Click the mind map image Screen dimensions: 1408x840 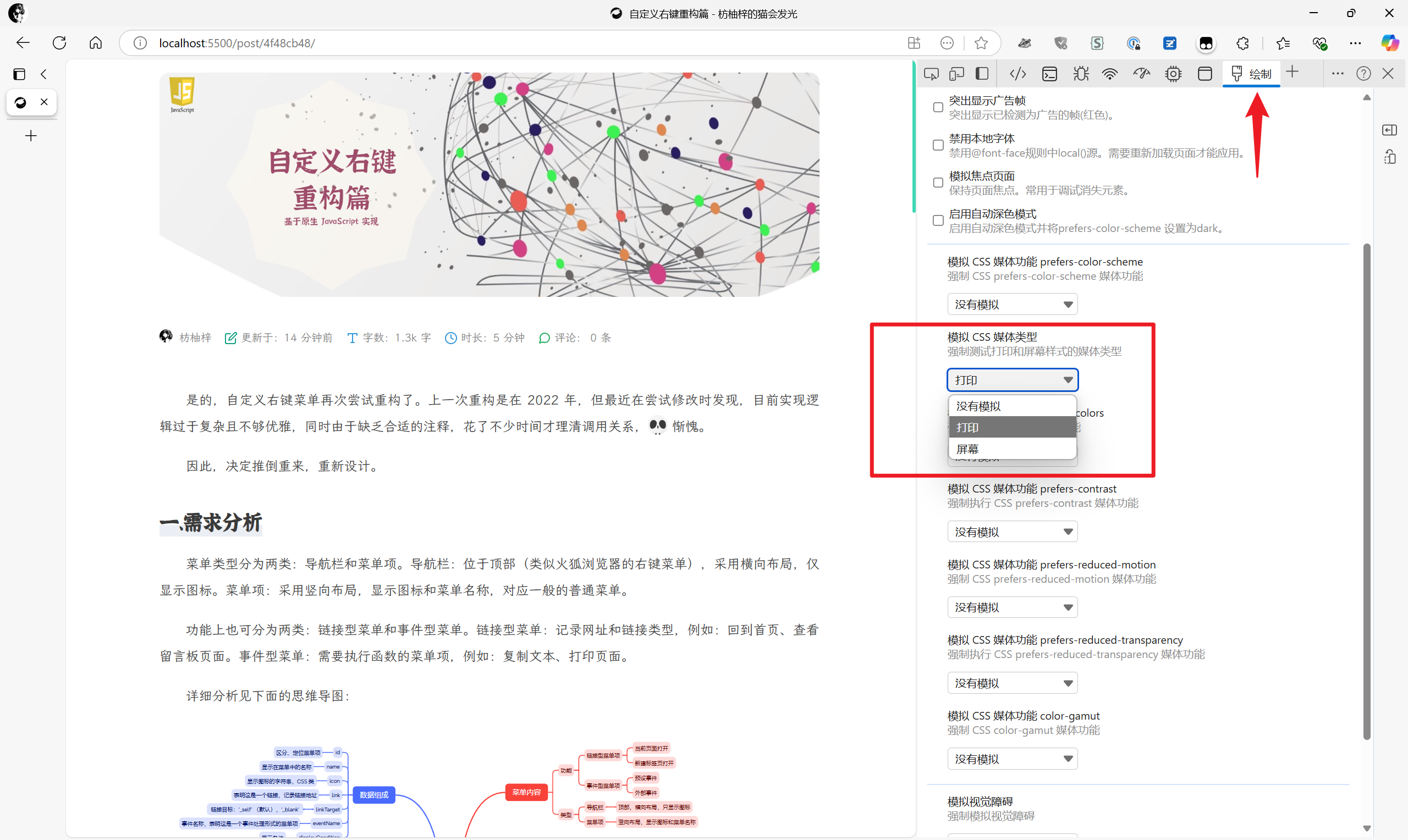coord(439,789)
